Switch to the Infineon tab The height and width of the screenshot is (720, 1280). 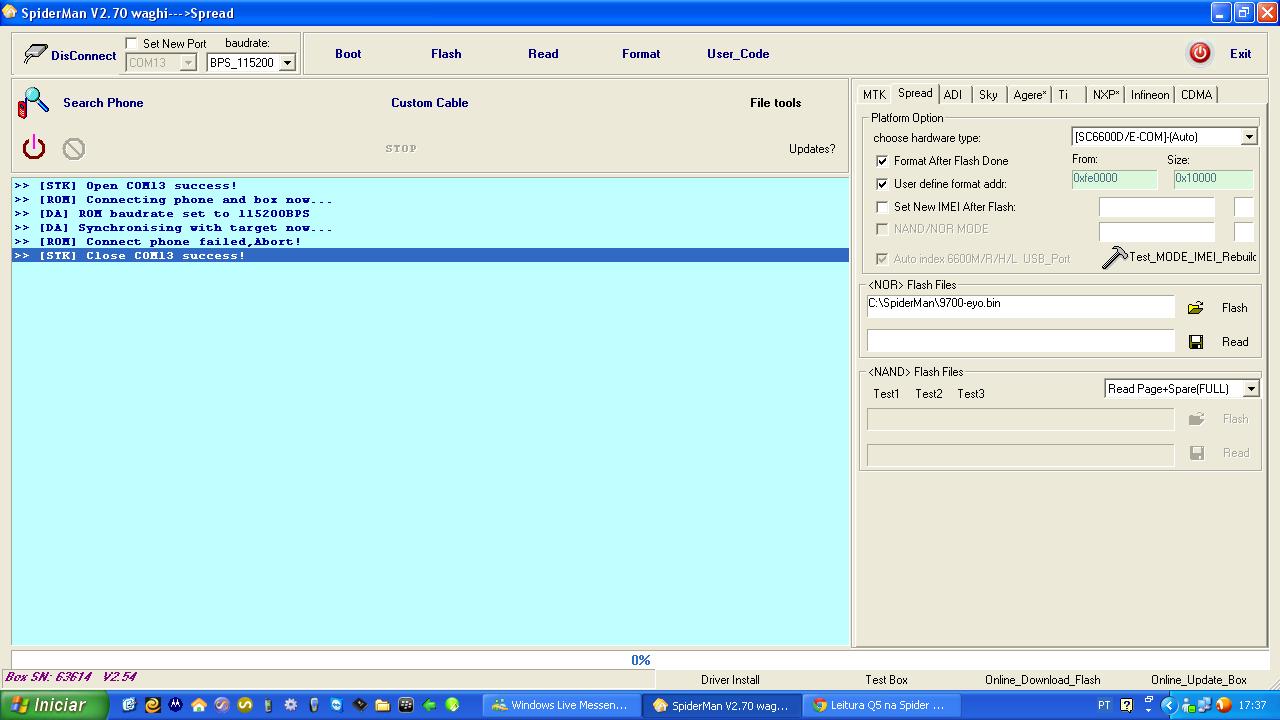pos(1150,95)
